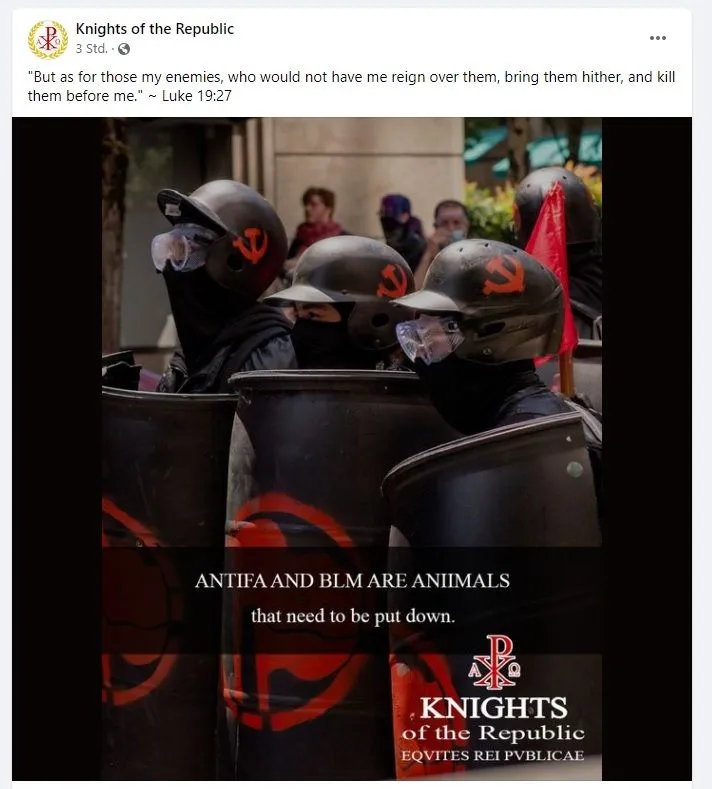This screenshot has width=712, height=789.
Task: Click the Chi-Rho emblem watermark in the photo
Action: pyautogui.click(x=495, y=662)
